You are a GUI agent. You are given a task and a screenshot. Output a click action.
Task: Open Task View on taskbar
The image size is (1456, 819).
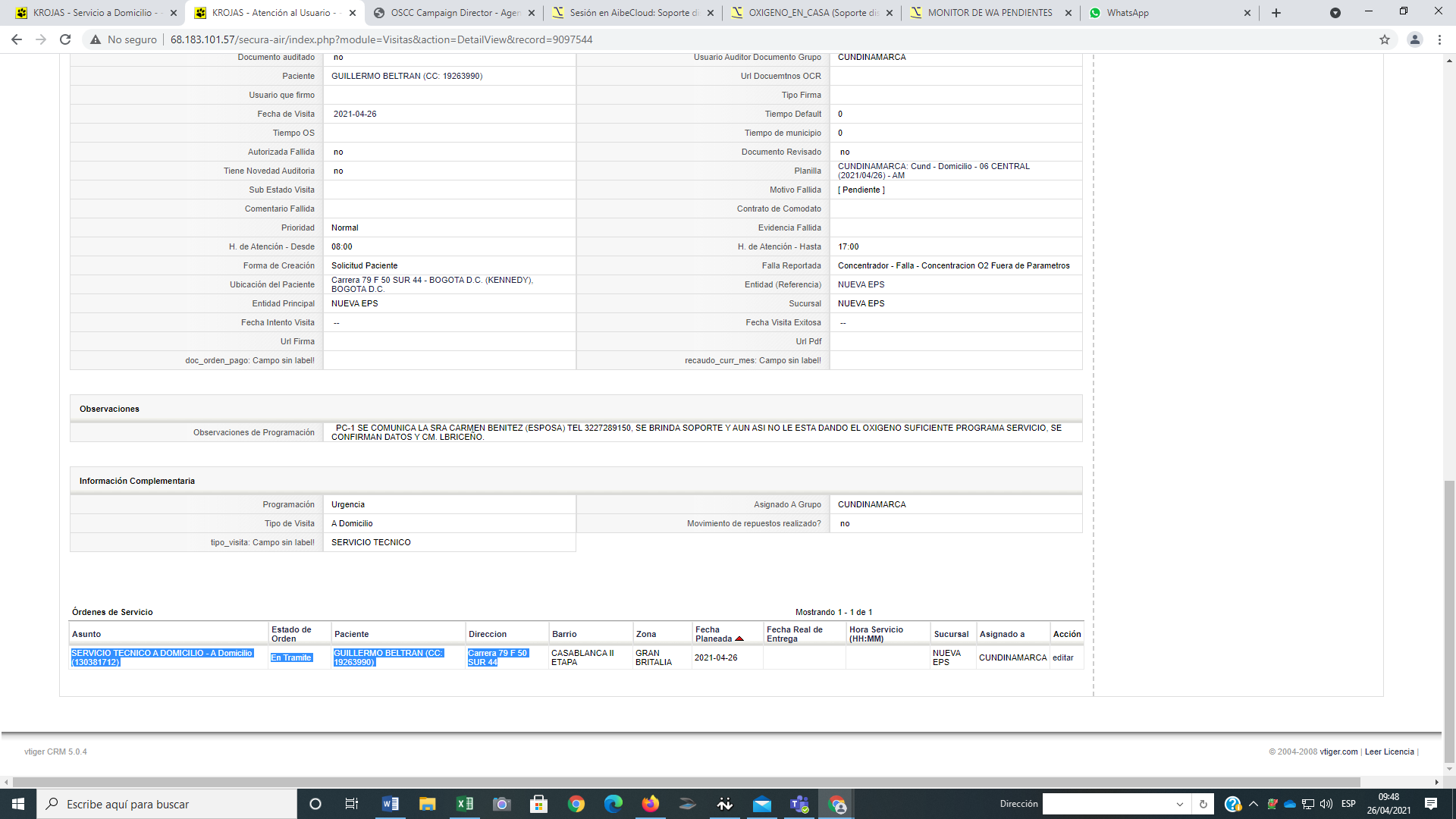(352, 804)
